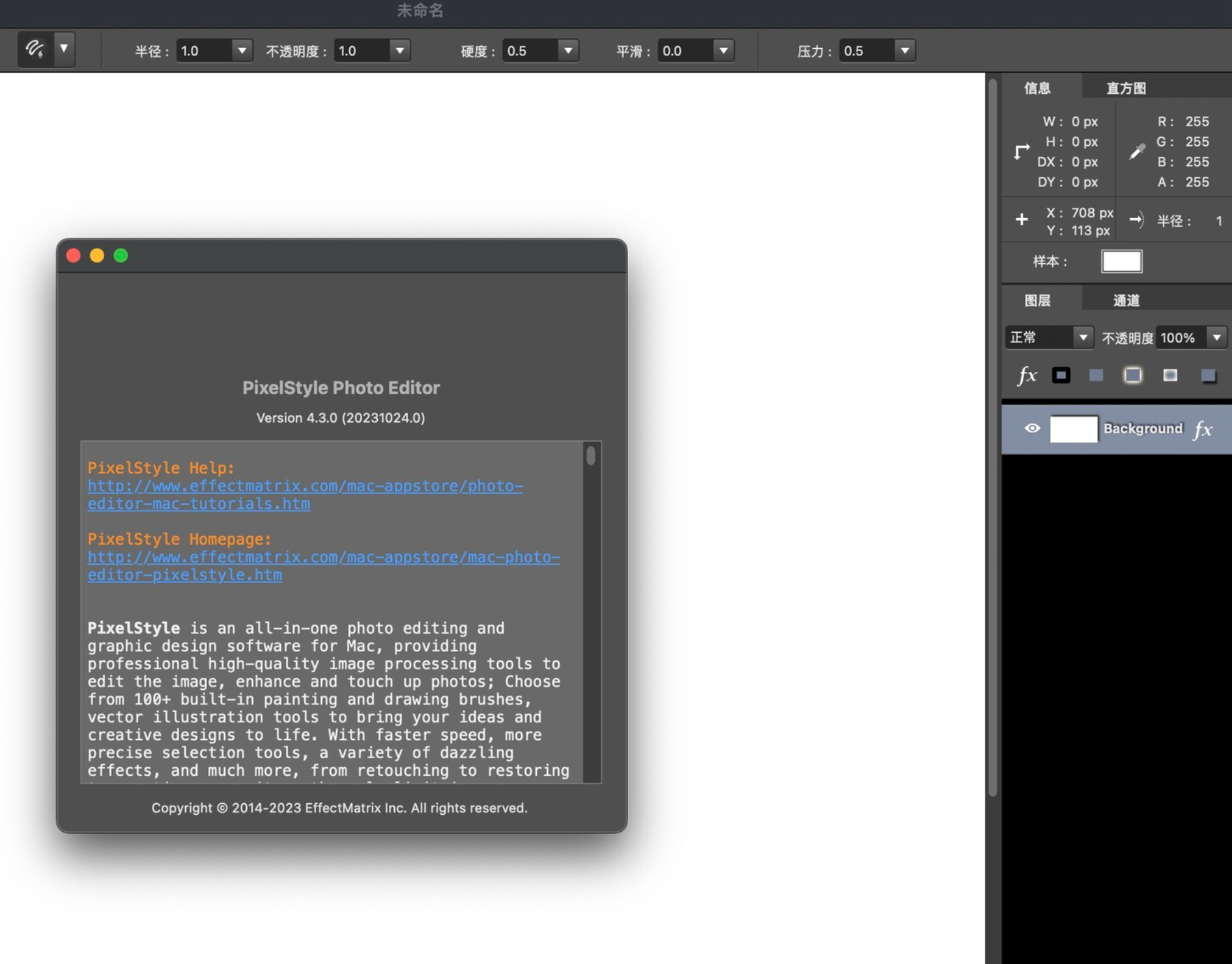
Task: Edit the 硬度 value field 0.5
Action: coord(530,51)
